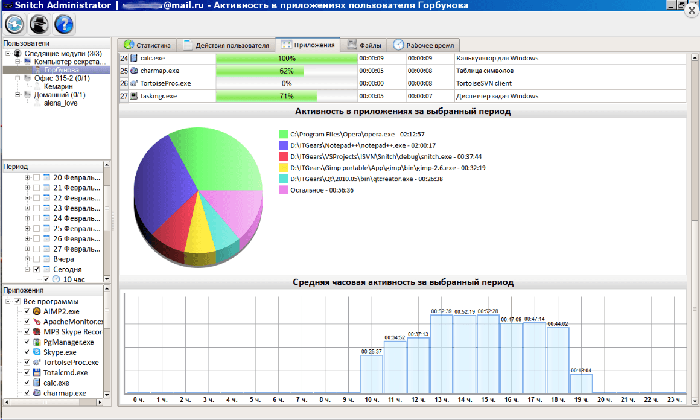Click the 62% progress bar for charmap.exe
This screenshot has width=700, height=420.
coord(287,71)
